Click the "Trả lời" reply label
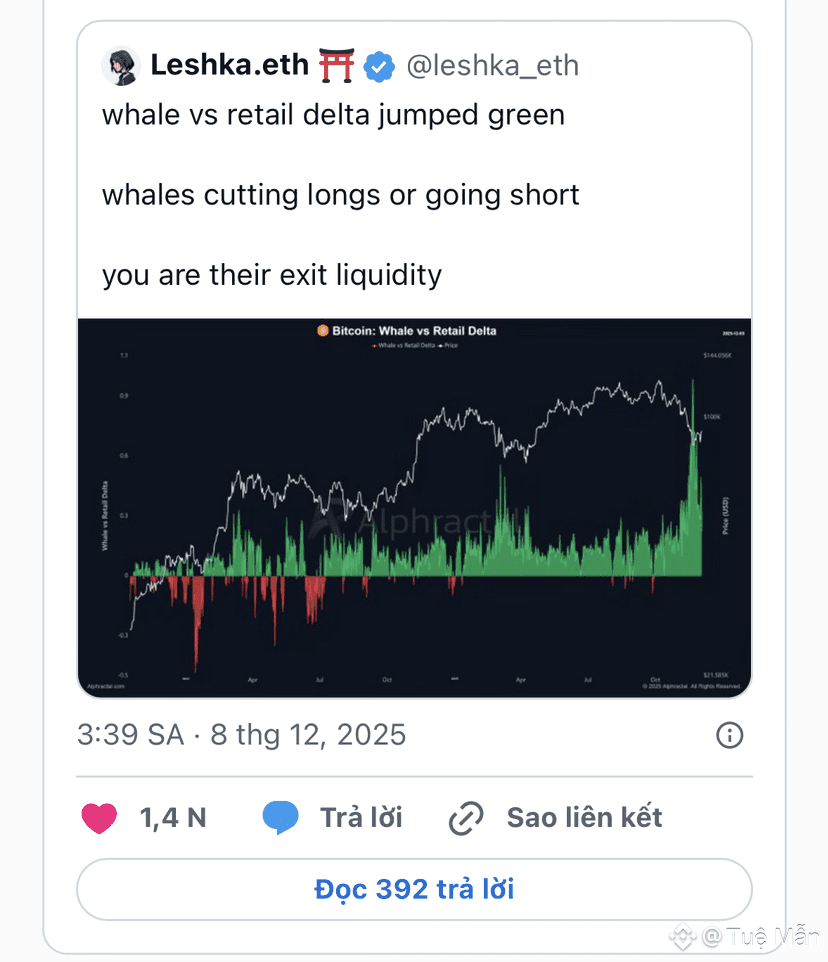The image size is (828, 962). 361,818
